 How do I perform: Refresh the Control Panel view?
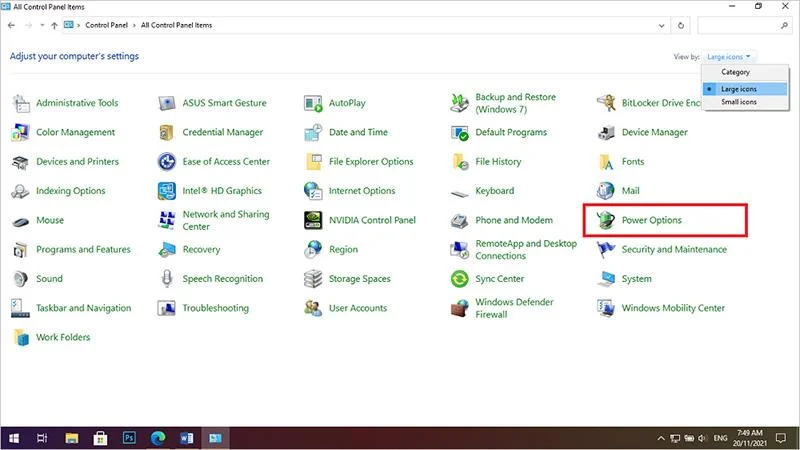681,26
